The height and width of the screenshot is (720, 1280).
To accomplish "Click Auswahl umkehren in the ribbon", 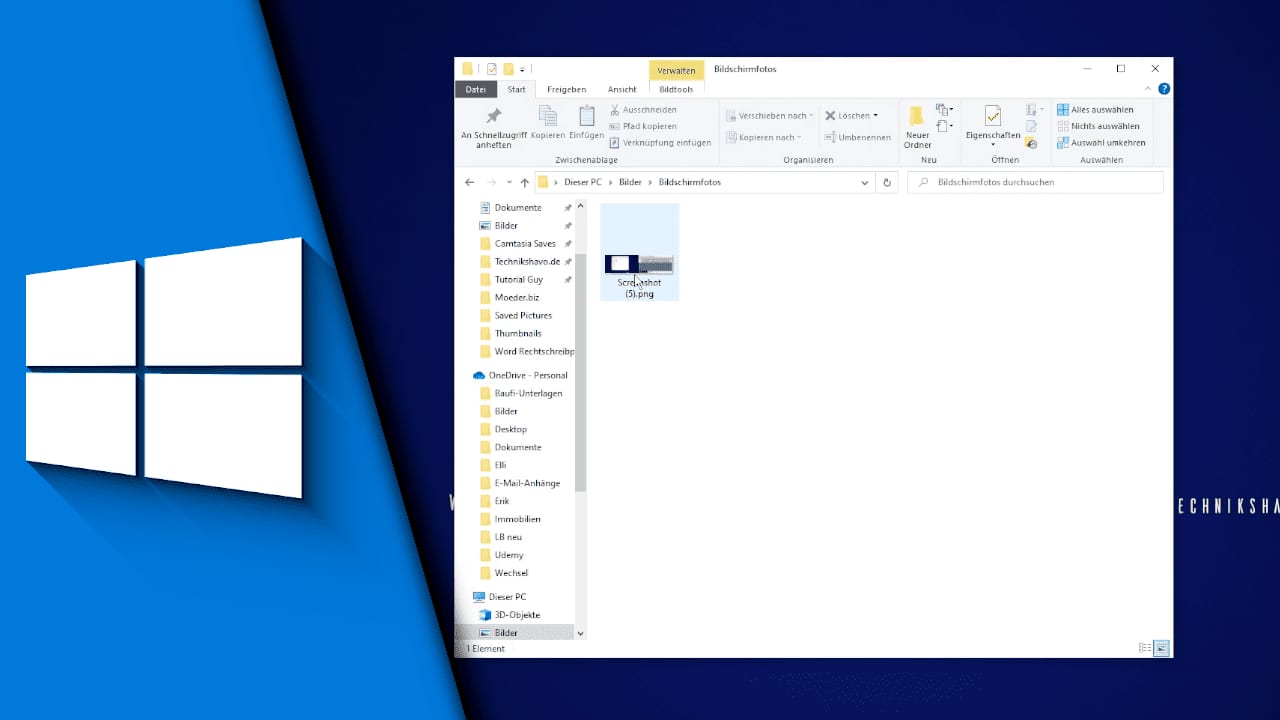I will point(1100,142).
